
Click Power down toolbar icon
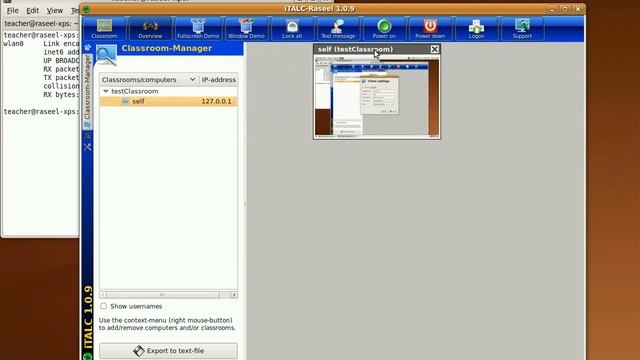pos(430,29)
